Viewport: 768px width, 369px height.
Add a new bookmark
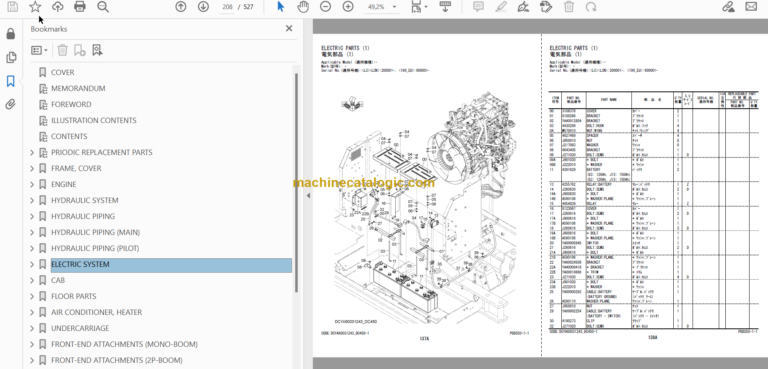80,50
